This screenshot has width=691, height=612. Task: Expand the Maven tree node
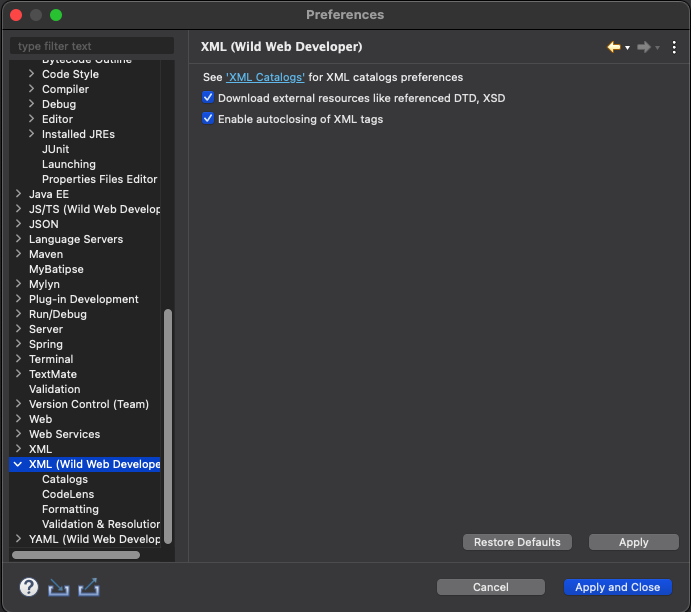tap(18, 253)
